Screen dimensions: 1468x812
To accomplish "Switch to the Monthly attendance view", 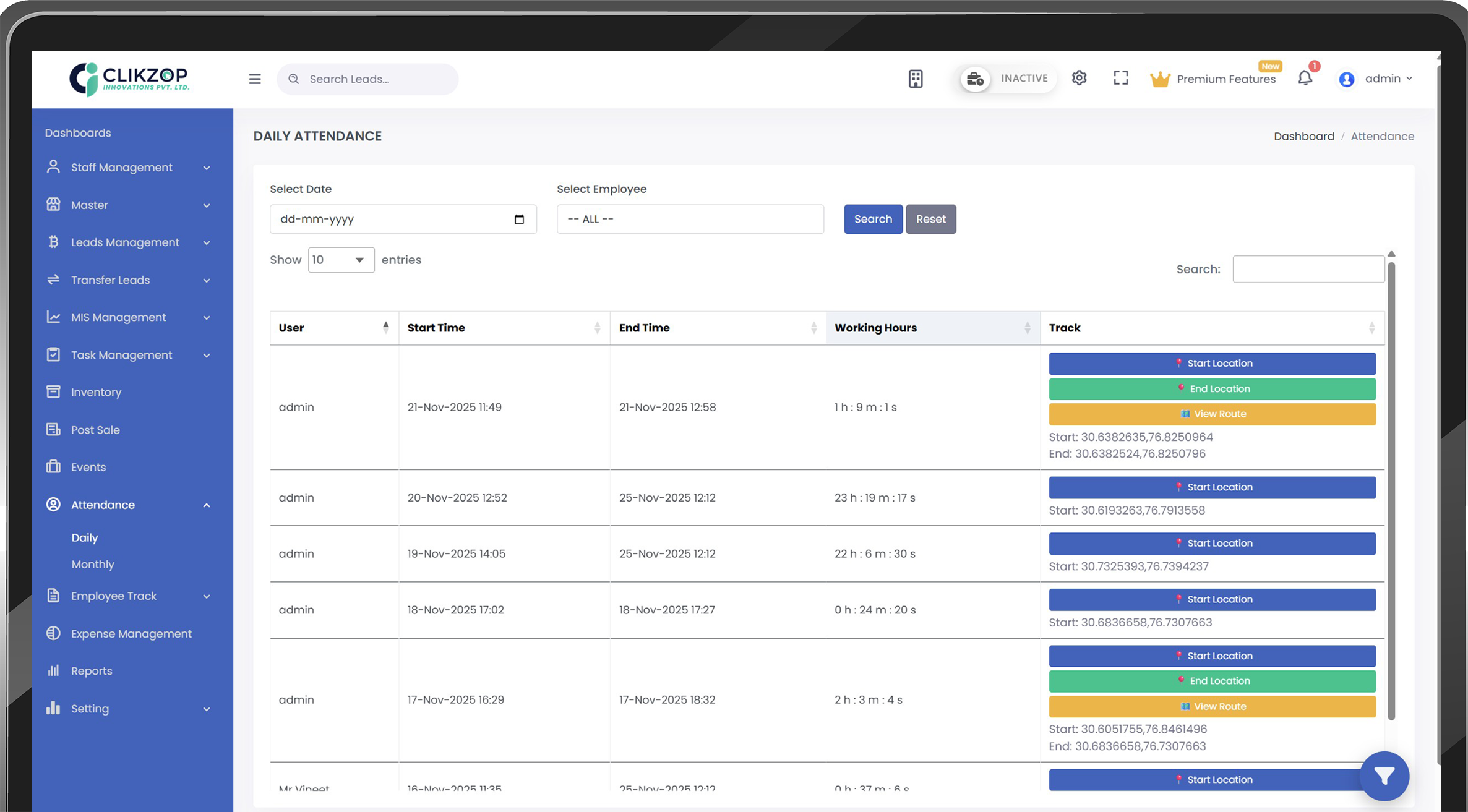I will tap(93, 564).
